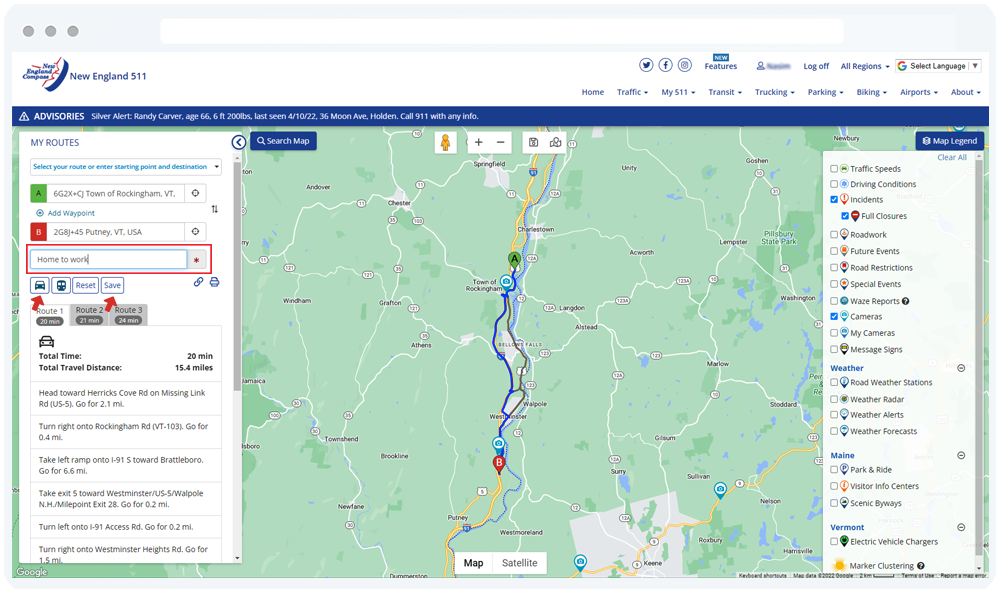Collapse the Maine legend section

[x=961, y=455]
